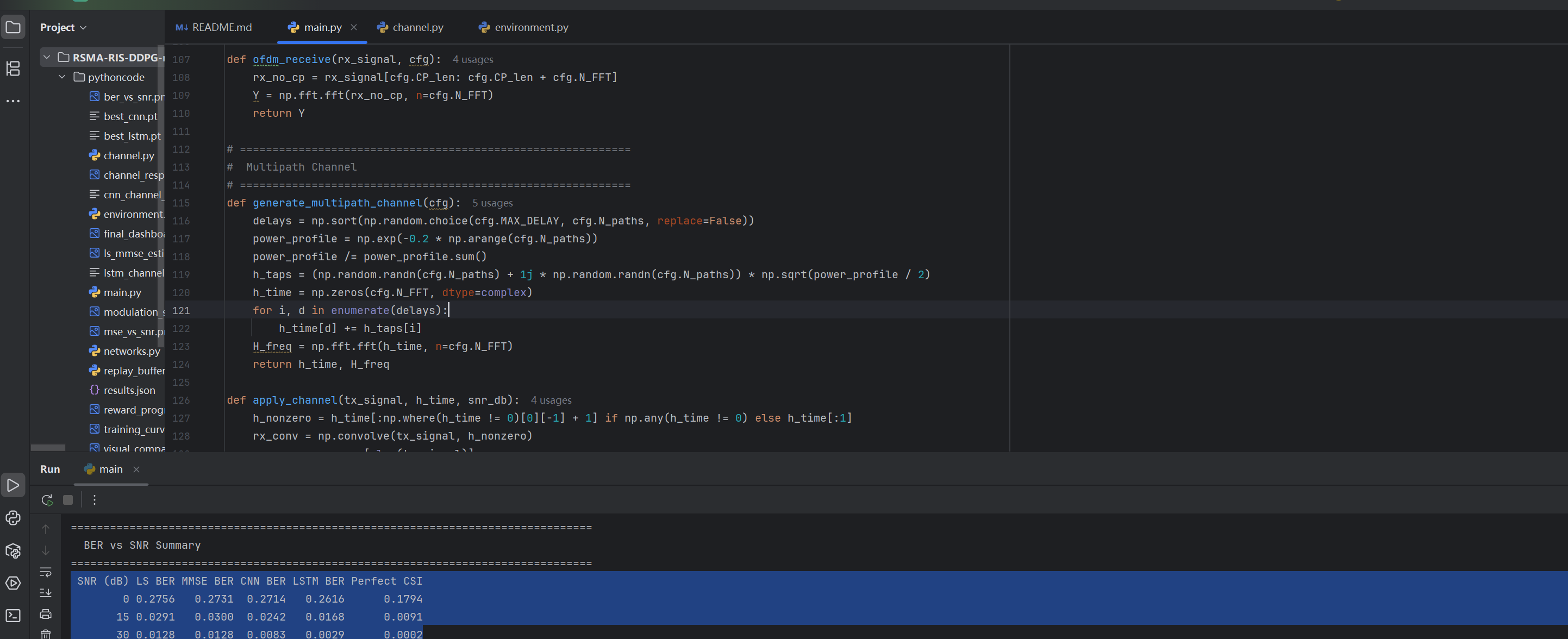Rerun the main configuration
Viewport: 1568px width, 639px height.
coord(47,500)
